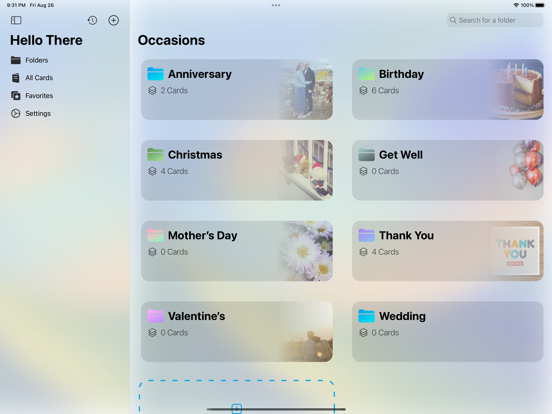Viewport: 552px width, 414px height.
Task: Open the history clock icon
Action: click(x=92, y=20)
